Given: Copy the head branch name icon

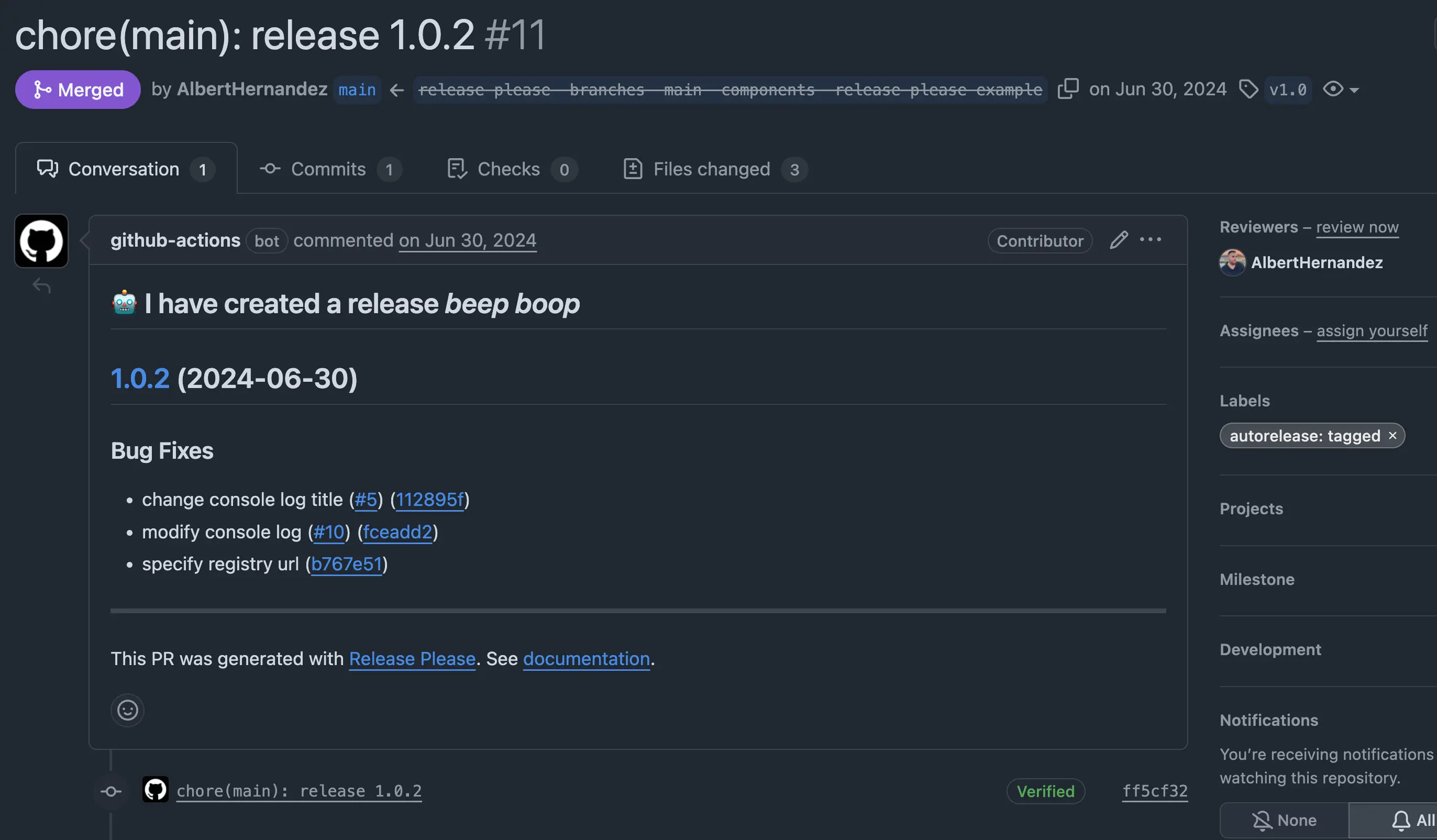Looking at the screenshot, I should 1067,89.
